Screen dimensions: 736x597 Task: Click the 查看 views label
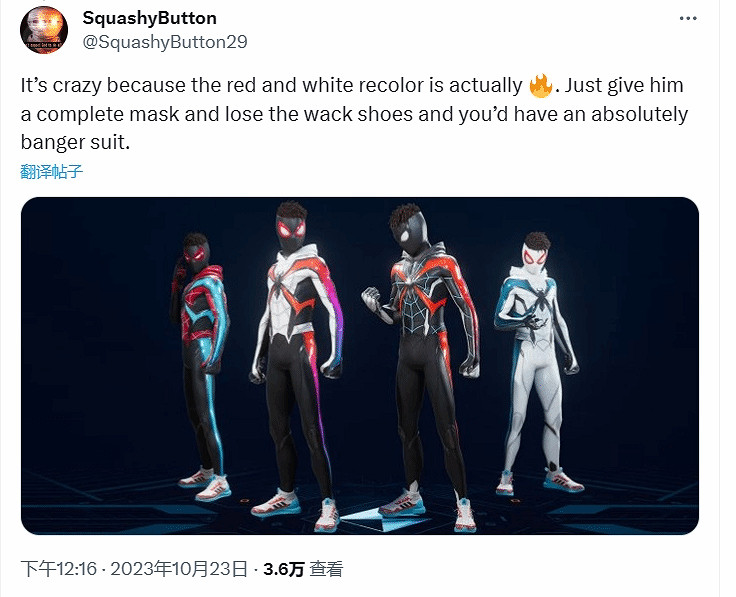(327, 569)
